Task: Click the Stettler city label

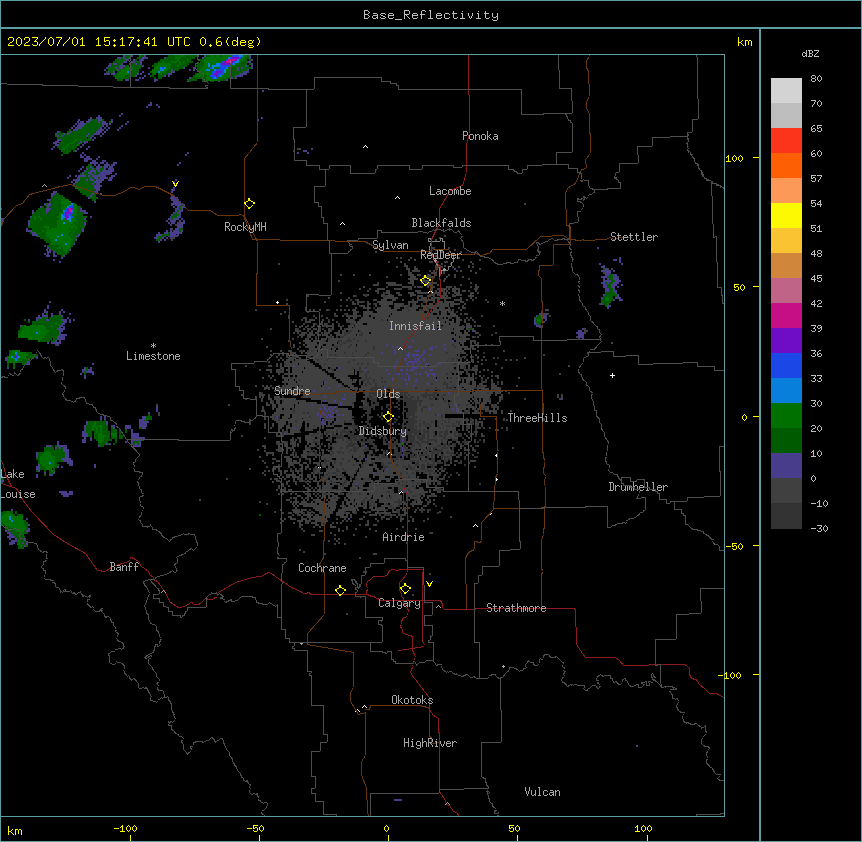Action: (634, 237)
